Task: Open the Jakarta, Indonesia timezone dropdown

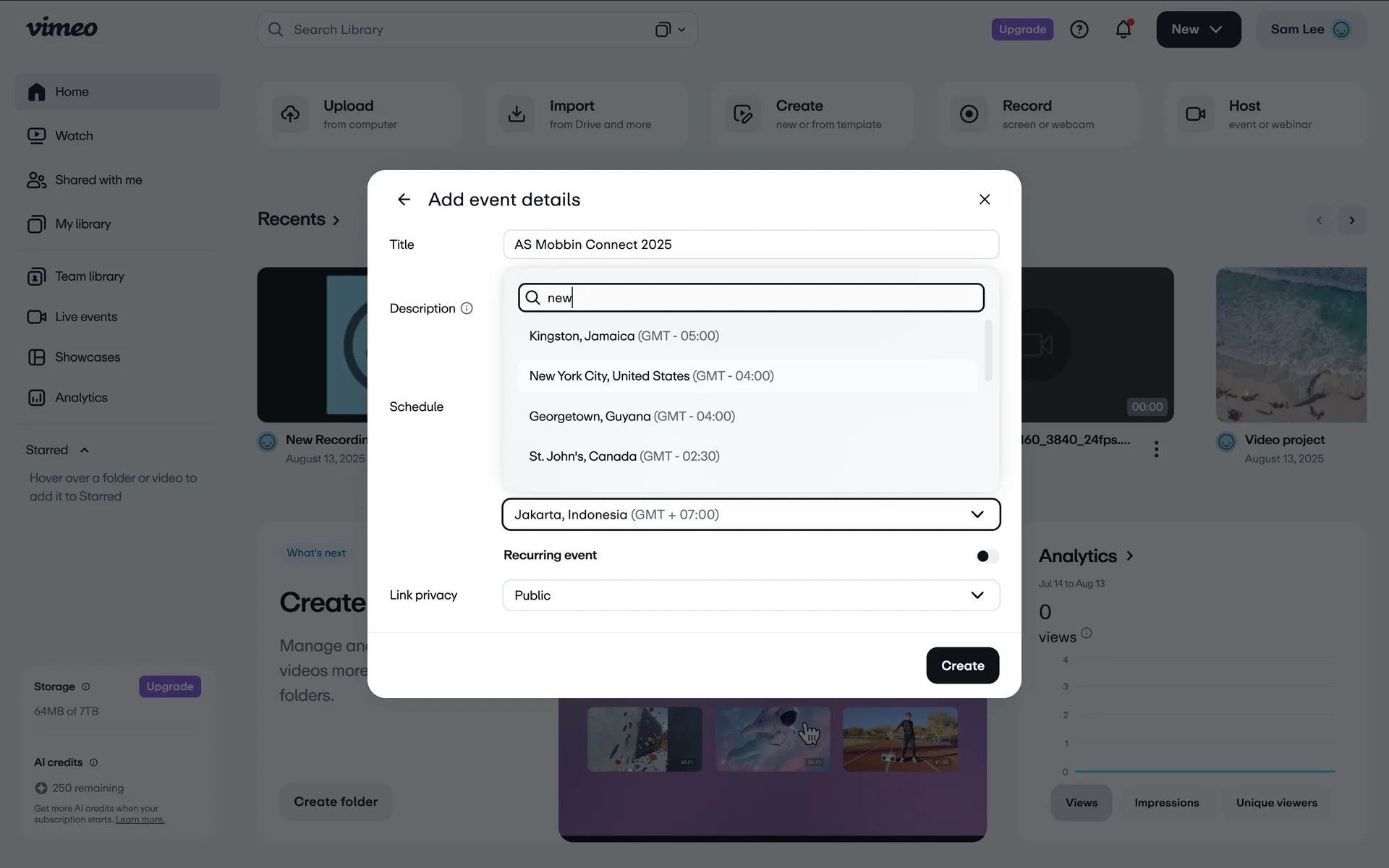Action: coord(750,514)
